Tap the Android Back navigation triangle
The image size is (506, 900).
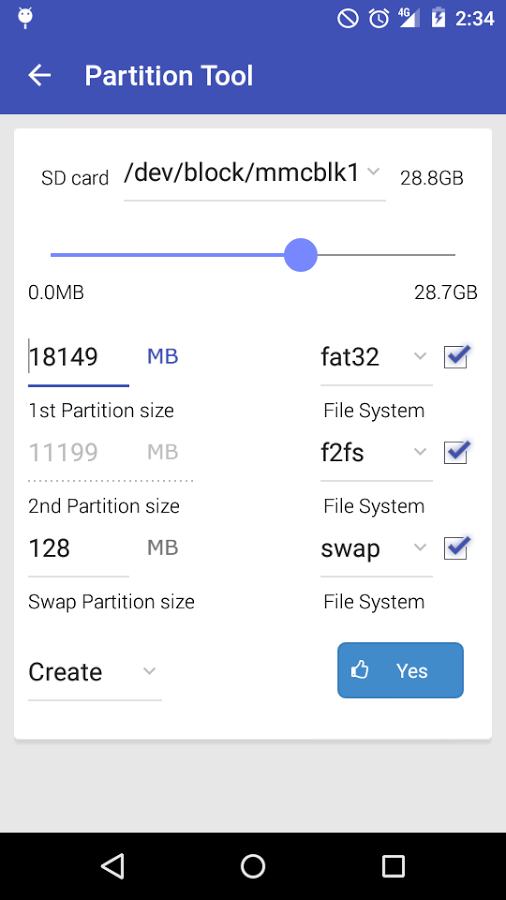112,866
